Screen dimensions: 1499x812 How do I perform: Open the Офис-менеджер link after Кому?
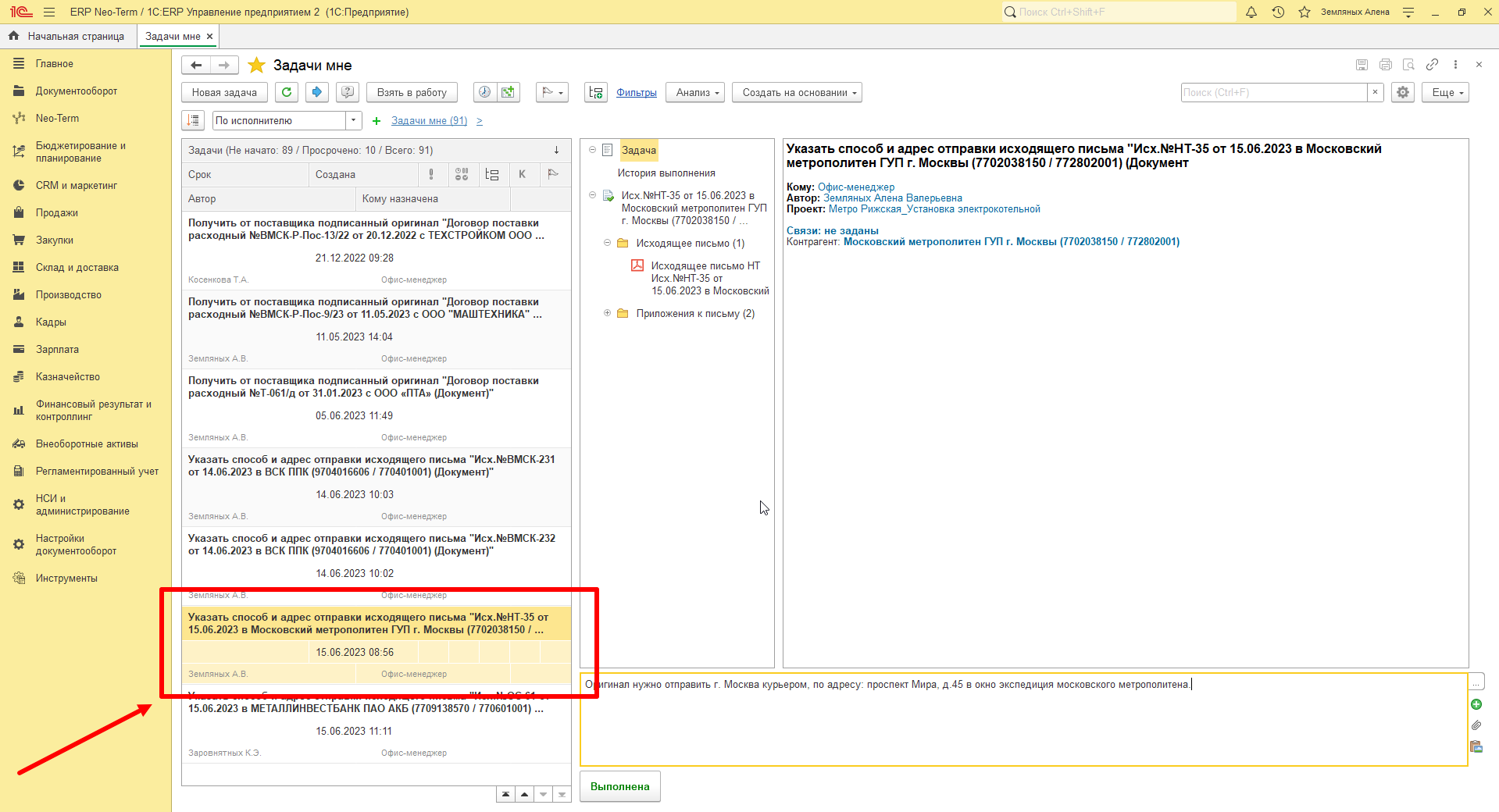coord(856,187)
